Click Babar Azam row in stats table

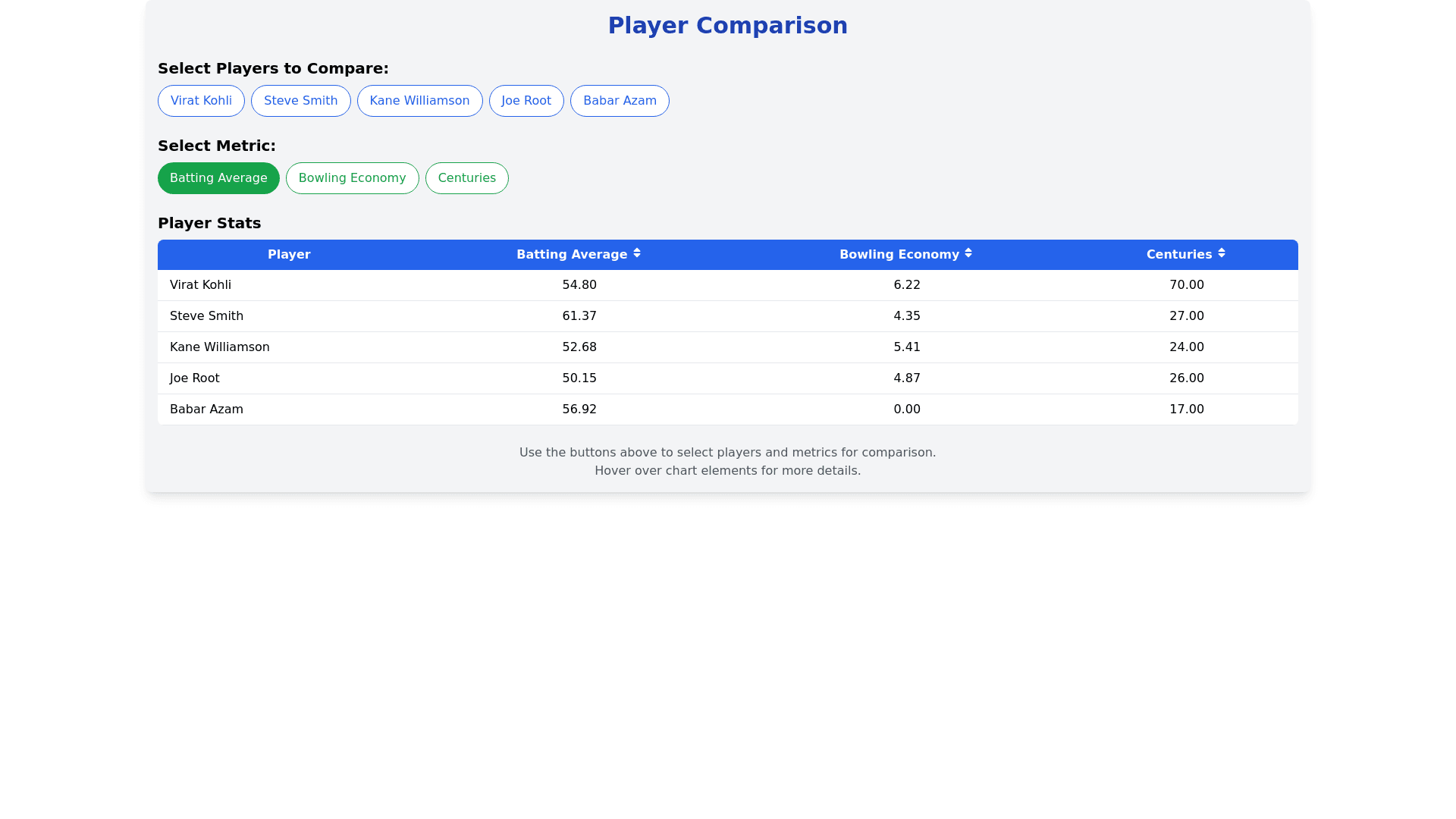[206, 409]
